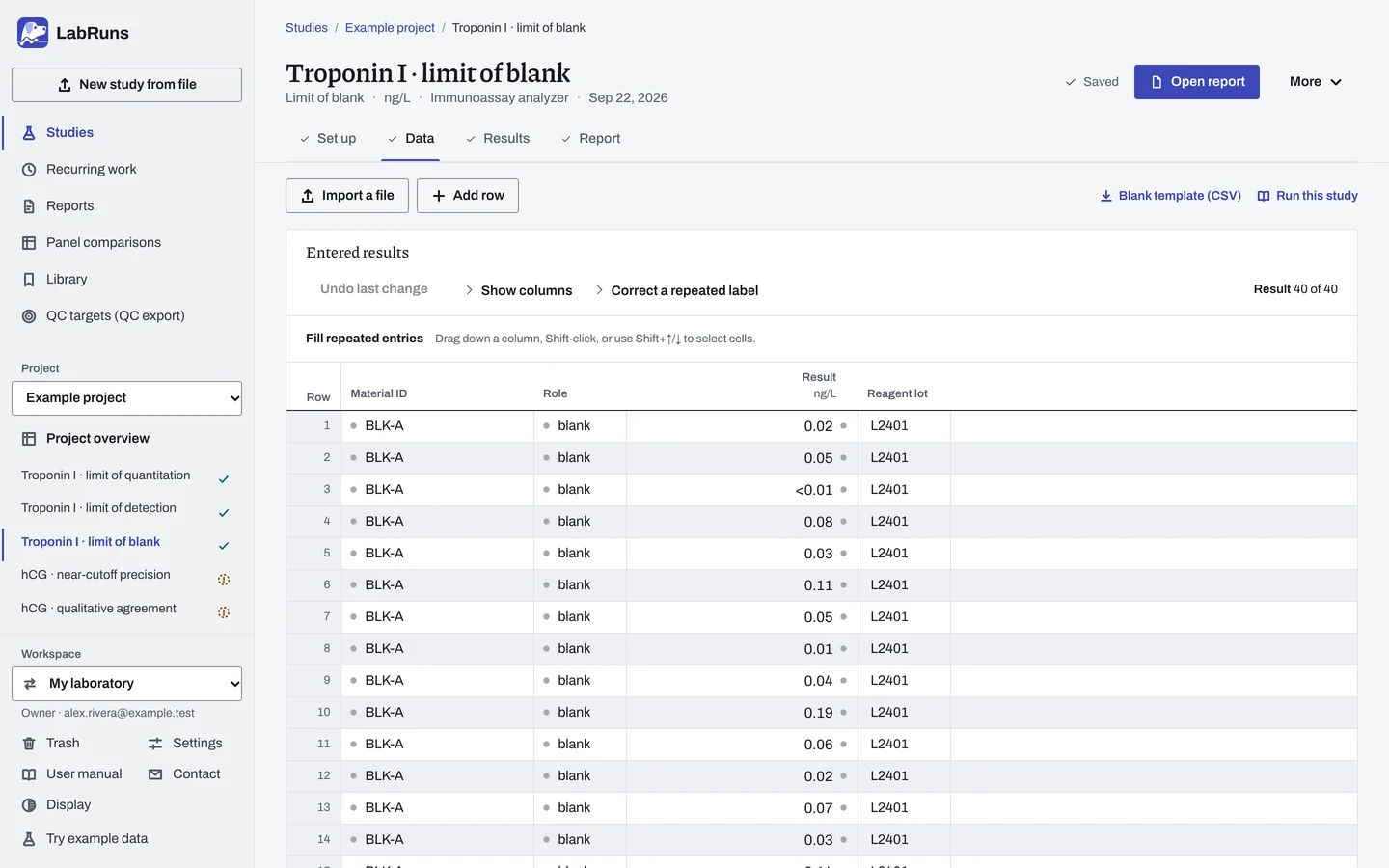
Task: Click Import a file button
Action: click(347, 196)
